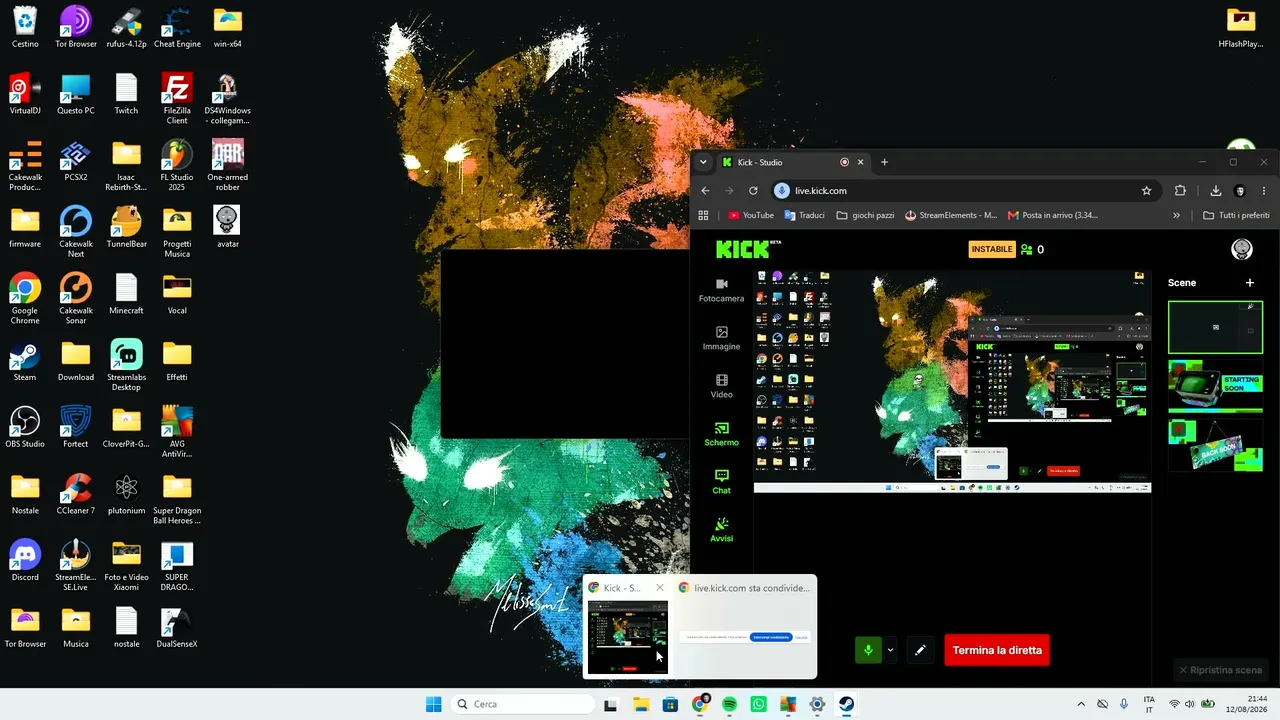Open the YouTube bookmark
1280x720 pixels.
click(751, 215)
